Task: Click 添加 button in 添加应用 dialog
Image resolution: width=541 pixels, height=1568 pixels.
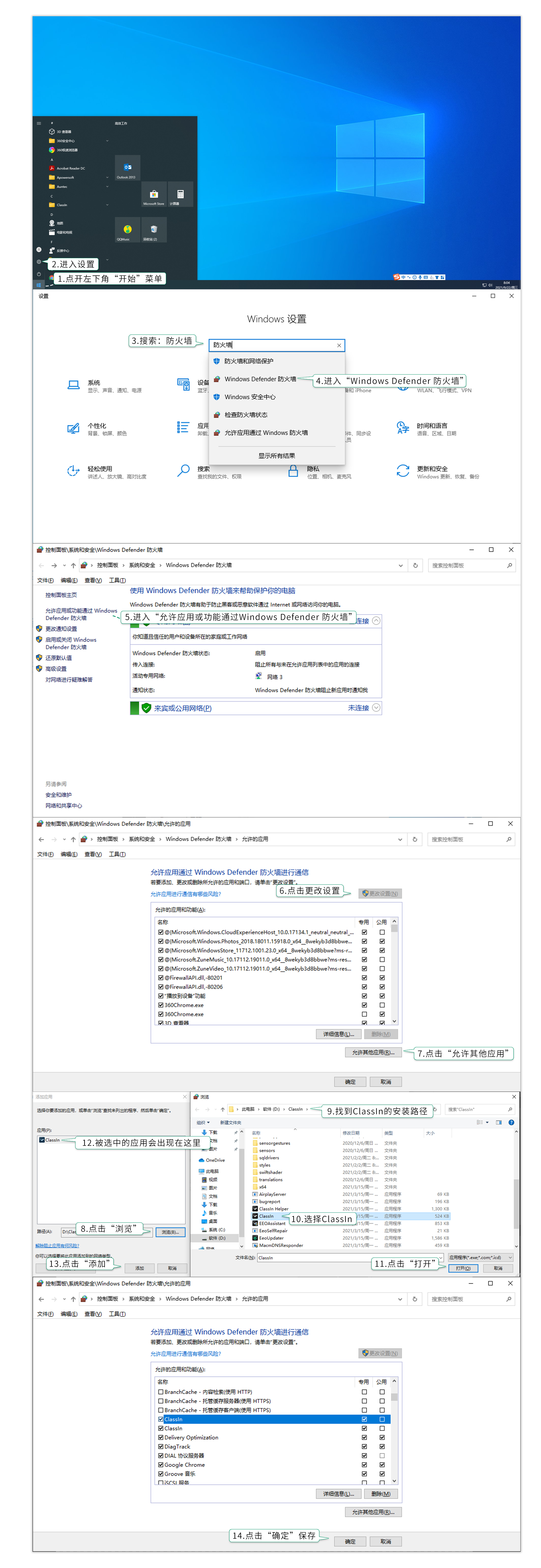Action: pyautogui.click(x=140, y=1269)
